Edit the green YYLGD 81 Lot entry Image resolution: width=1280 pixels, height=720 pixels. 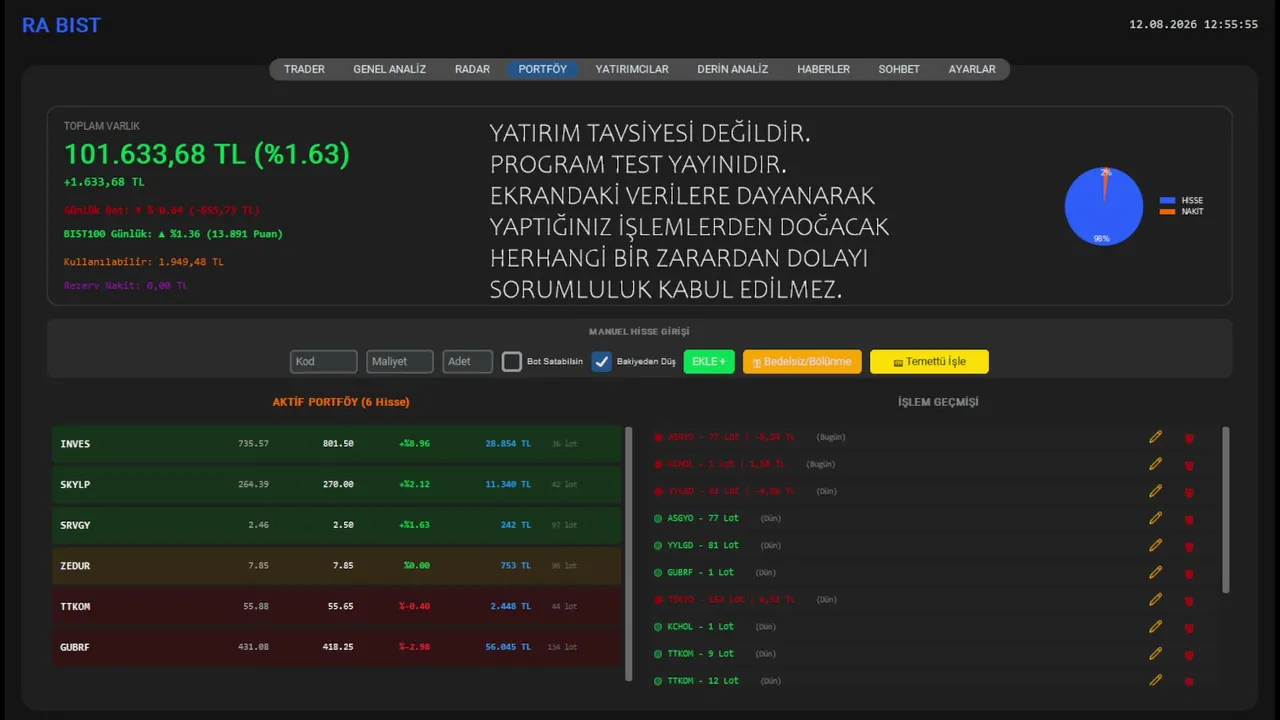coord(1156,545)
